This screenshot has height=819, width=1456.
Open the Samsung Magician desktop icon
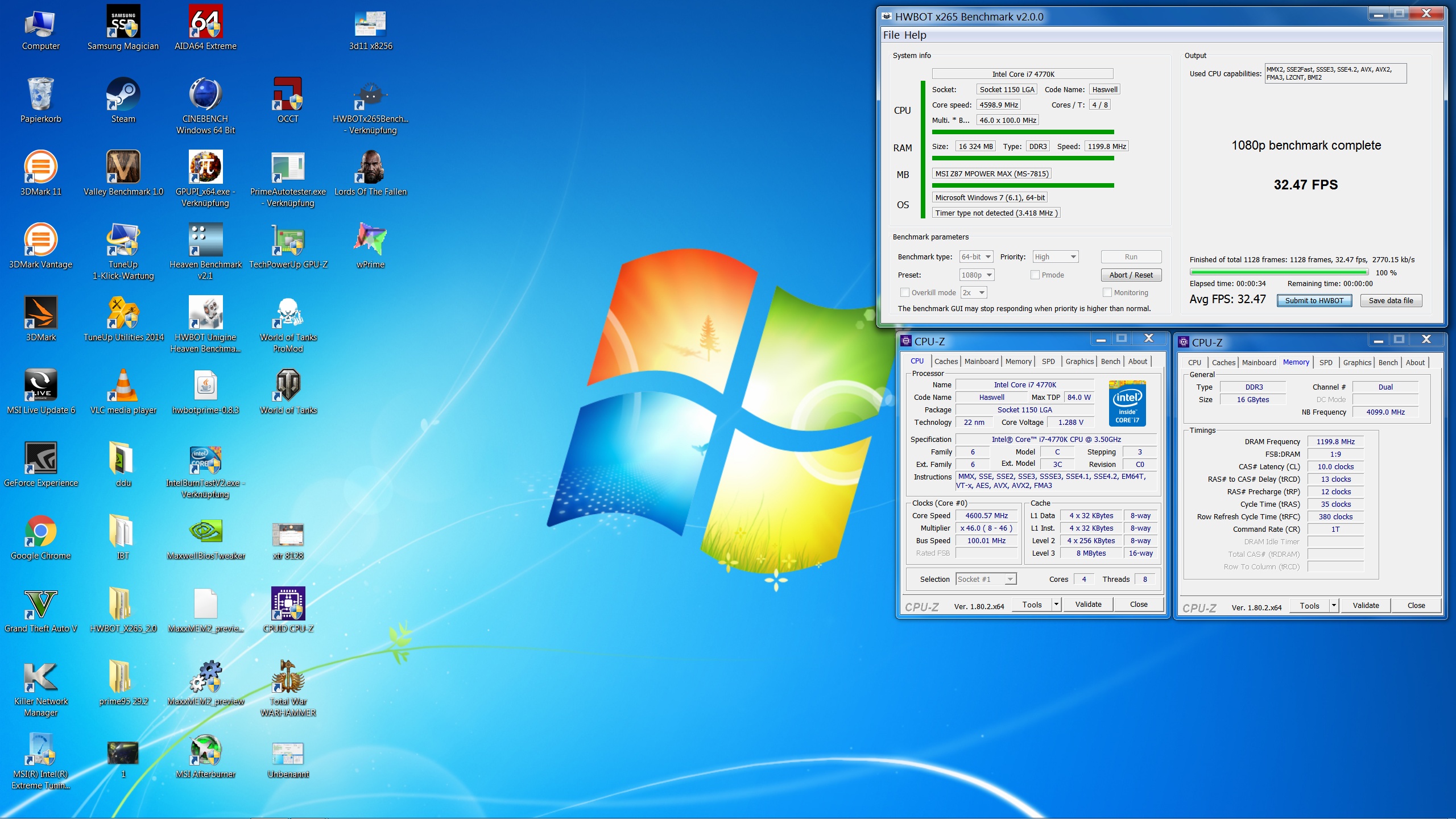point(123,28)
